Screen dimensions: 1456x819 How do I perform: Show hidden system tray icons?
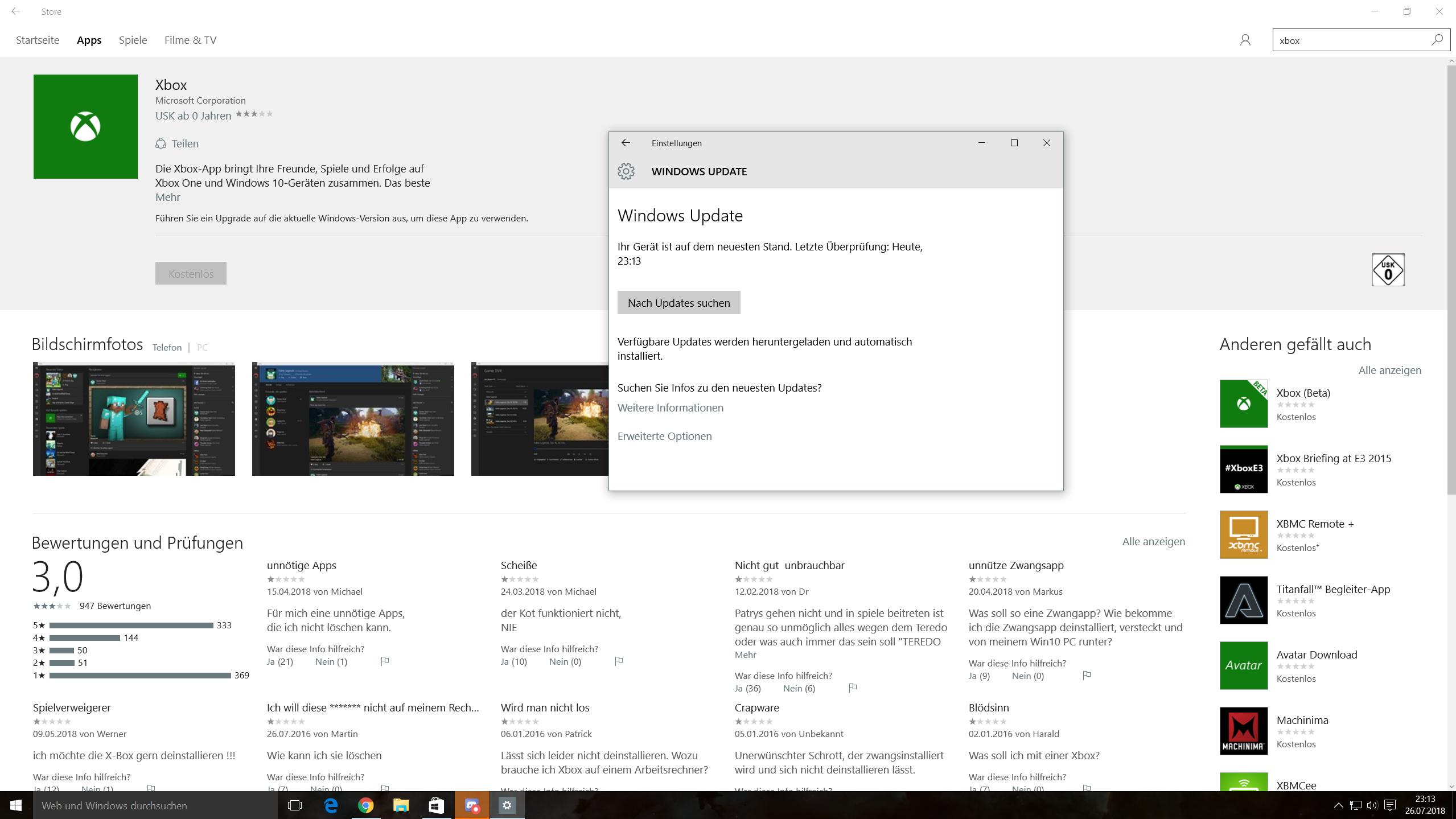tap(1338, 805)
